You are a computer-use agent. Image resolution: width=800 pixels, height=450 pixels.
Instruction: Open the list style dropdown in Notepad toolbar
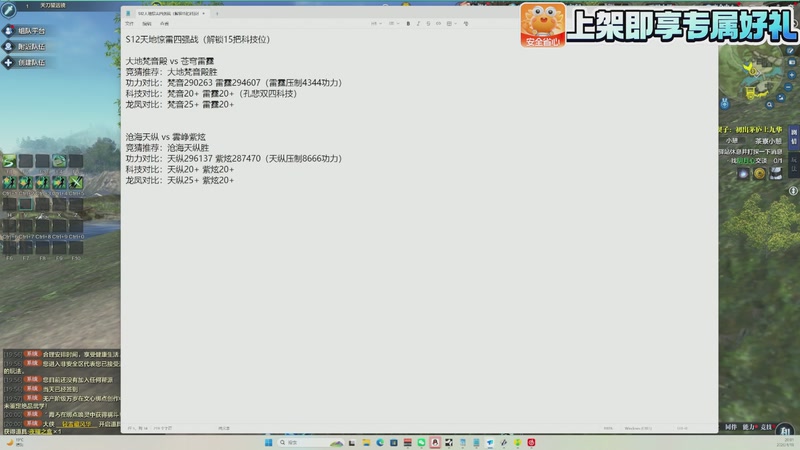393,23
